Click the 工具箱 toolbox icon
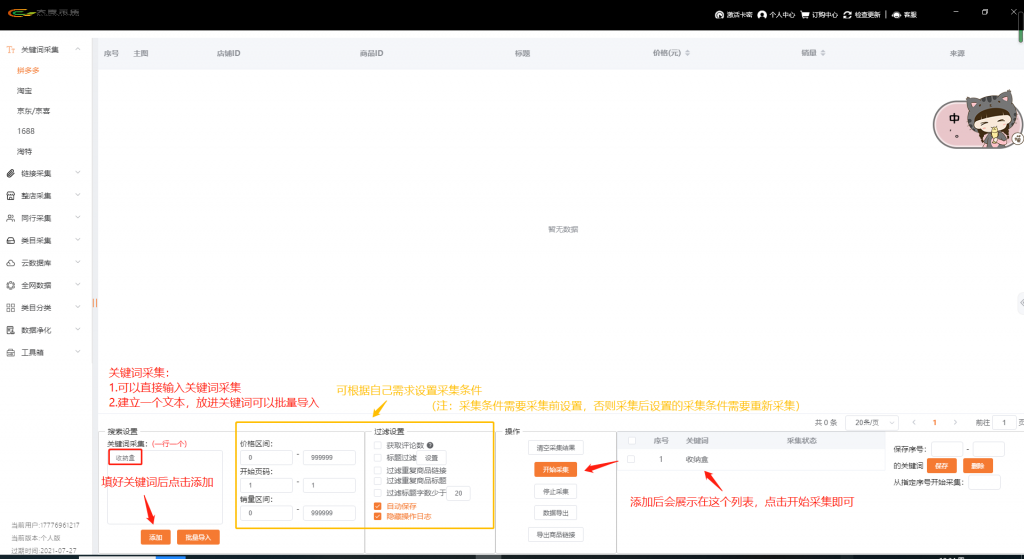Viewport: 1024px width, 559px height. tap(10, 353)
